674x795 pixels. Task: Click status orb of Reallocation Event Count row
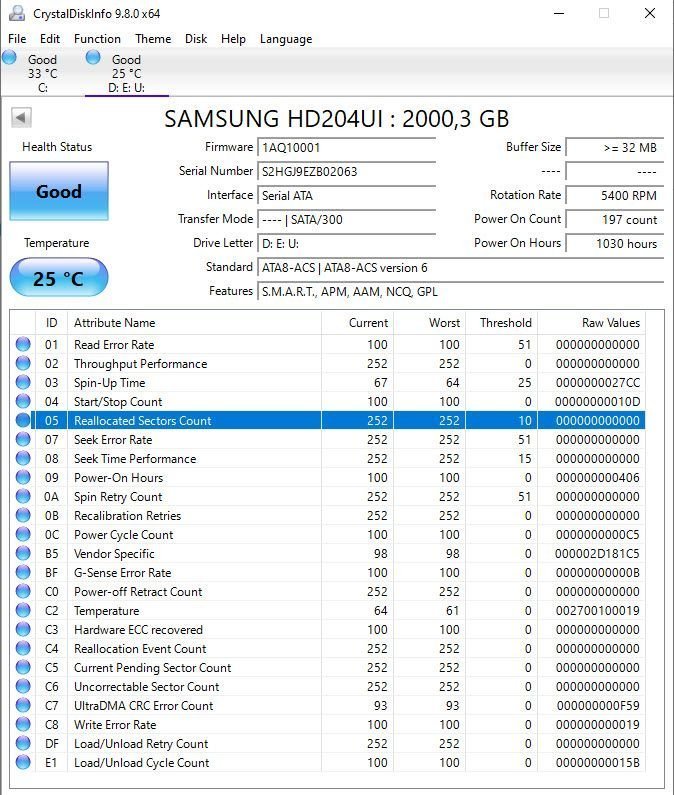(x=23, y=648)
